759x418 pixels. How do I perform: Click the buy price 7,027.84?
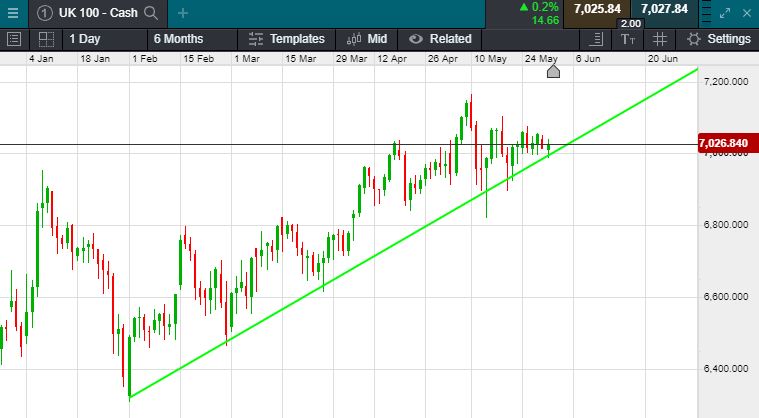point(664,9)
